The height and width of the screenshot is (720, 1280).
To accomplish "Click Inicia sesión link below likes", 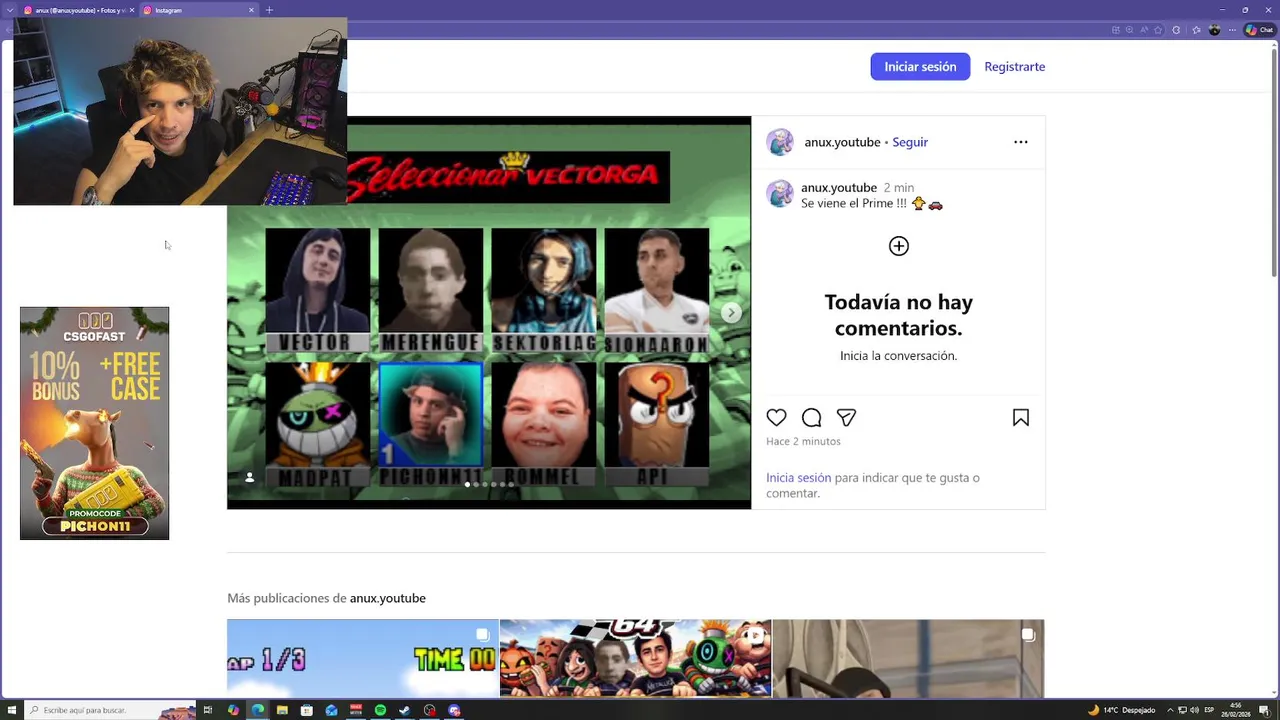I will 798,478.
